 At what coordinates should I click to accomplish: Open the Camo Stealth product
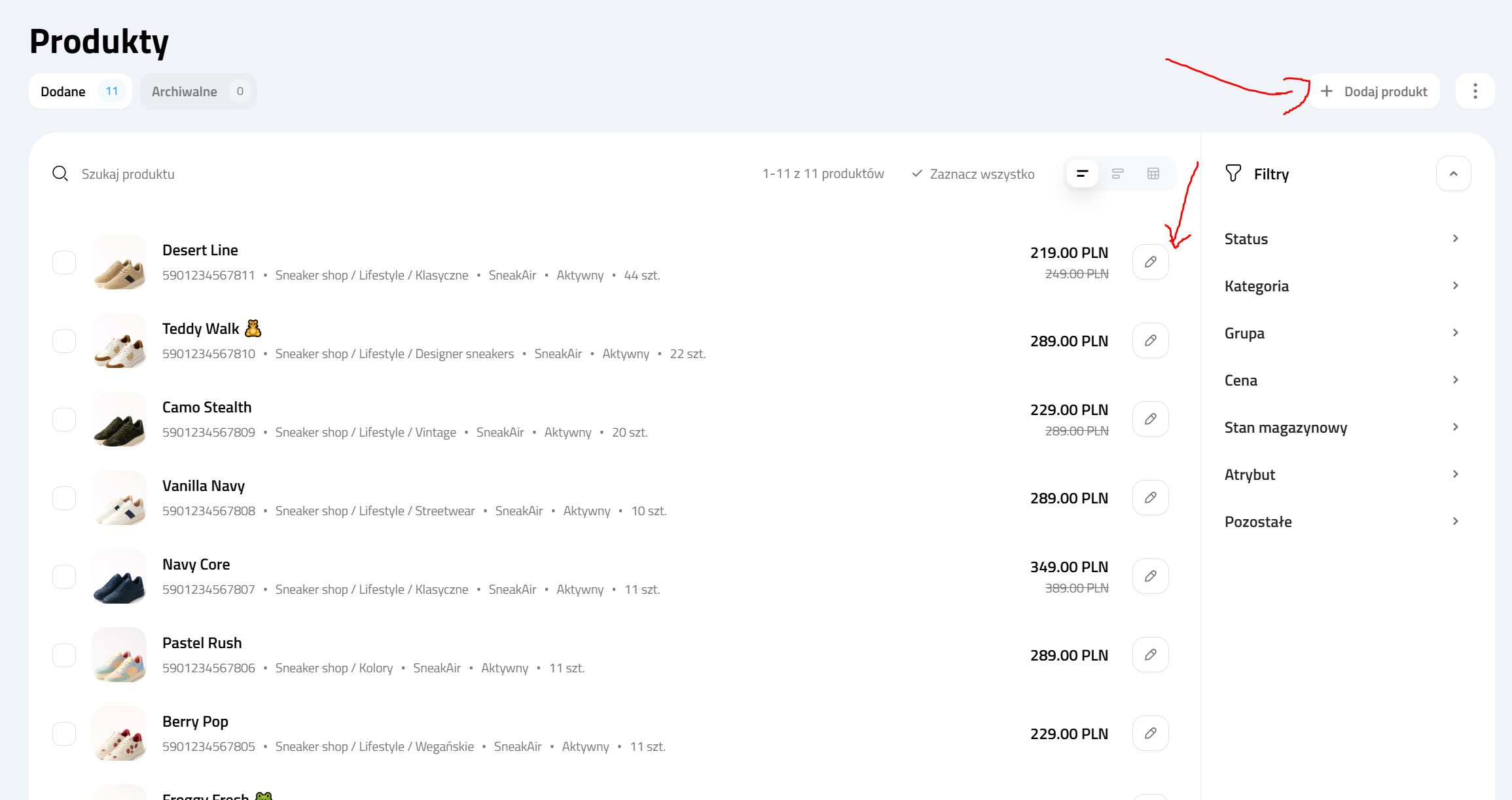pyautogui.click(x=207, y=407)
